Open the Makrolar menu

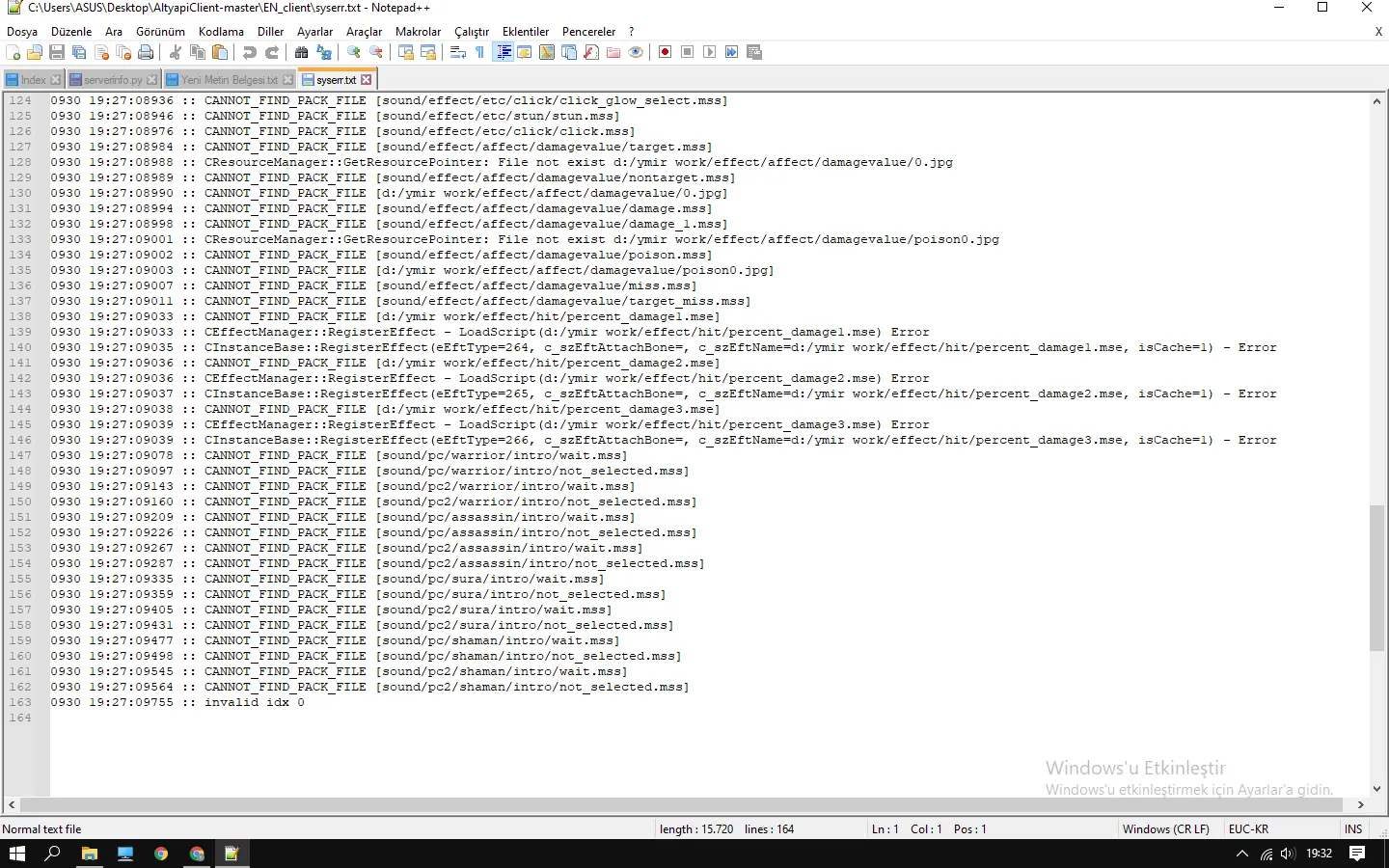pyautogui.click(x=418, y=31)
